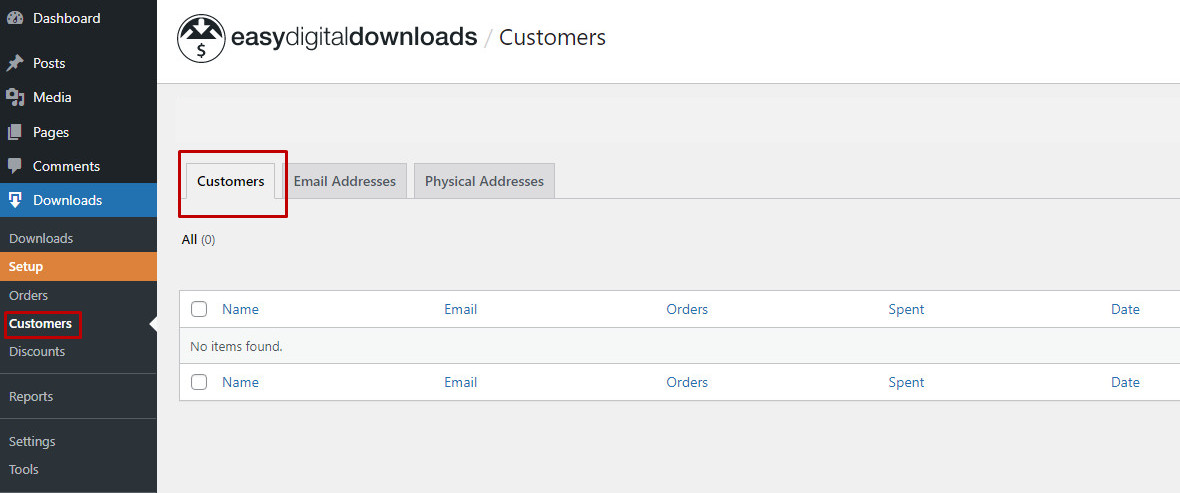Image resolution: width=1180 pixels, height=493 pixels.
Task: Select the highlighted Downloads top-level menu
Action: [78, 200]
